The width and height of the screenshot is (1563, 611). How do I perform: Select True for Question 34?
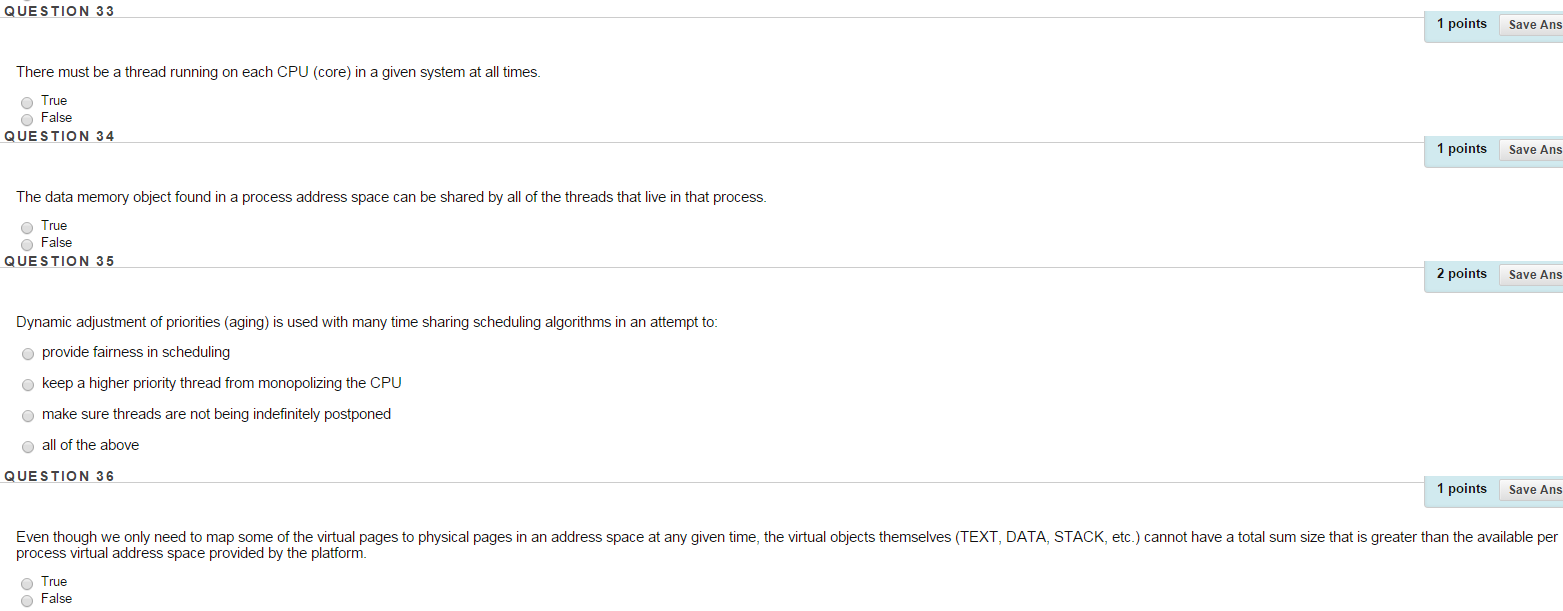26,227
